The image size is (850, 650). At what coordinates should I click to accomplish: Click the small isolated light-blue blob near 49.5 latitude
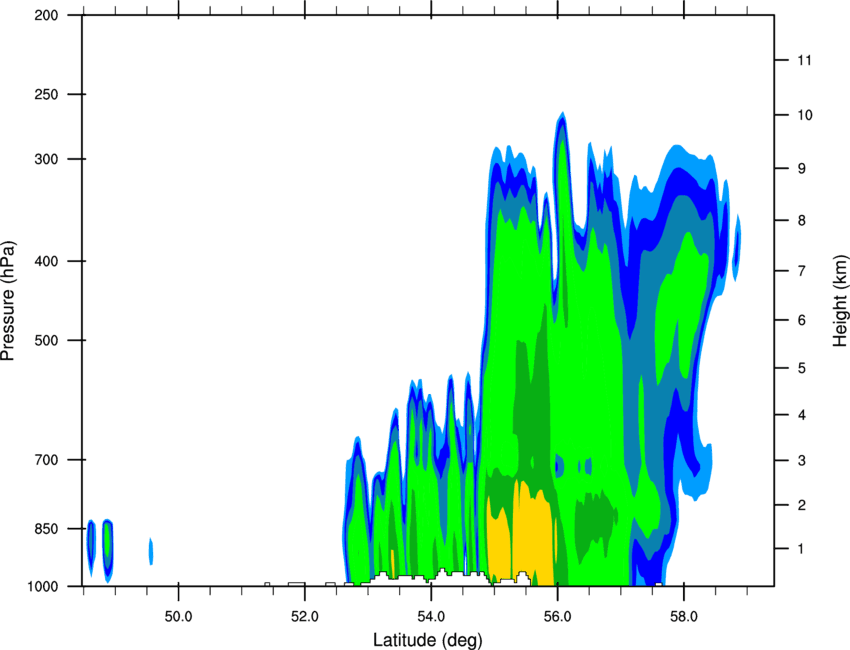151,551
